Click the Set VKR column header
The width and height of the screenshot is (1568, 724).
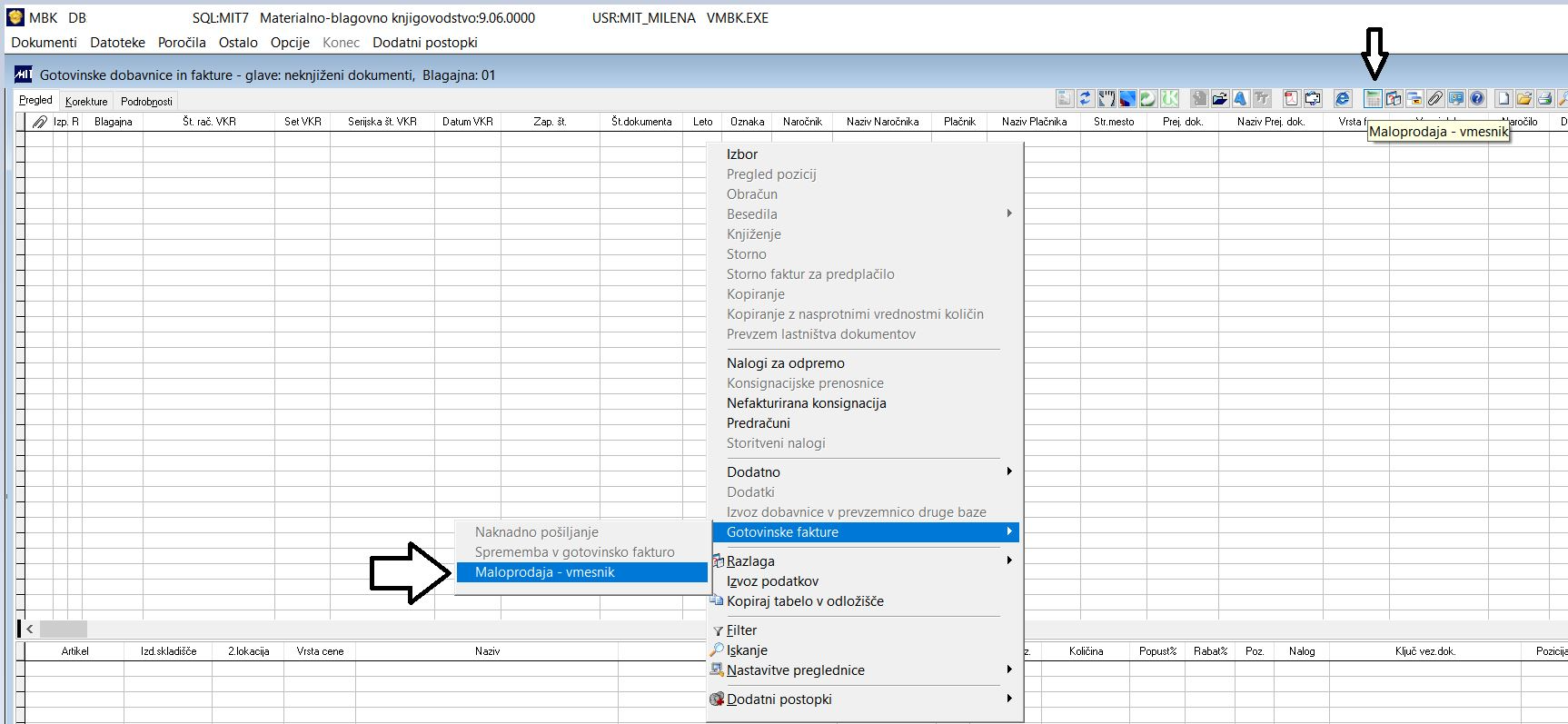[x=303, y=122]
